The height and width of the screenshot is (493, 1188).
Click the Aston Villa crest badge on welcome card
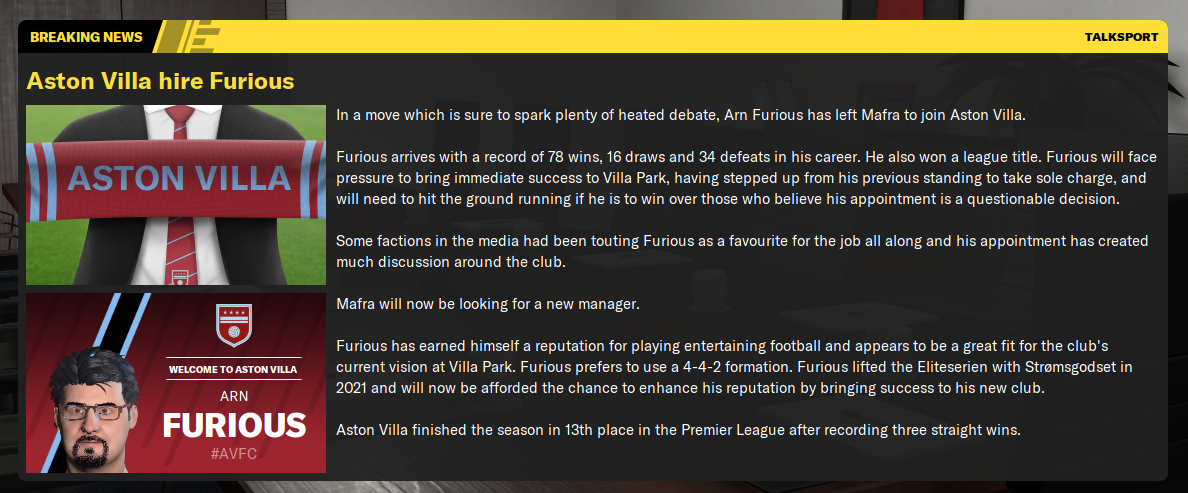tap(234, 325)
